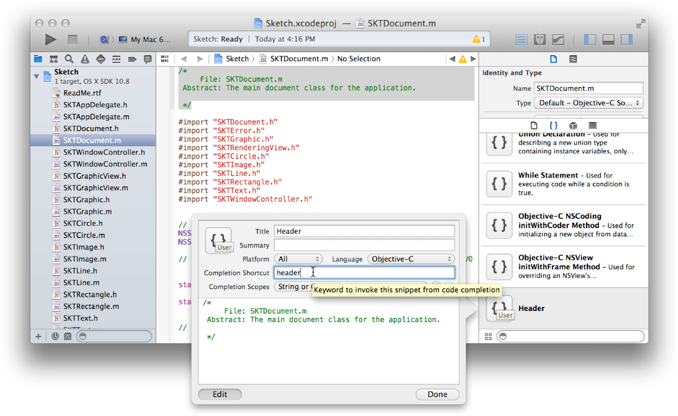Image resolution: width=678 pixels, height=416 pixels.
Task: Show the File Template library
Action: (534, 125)
